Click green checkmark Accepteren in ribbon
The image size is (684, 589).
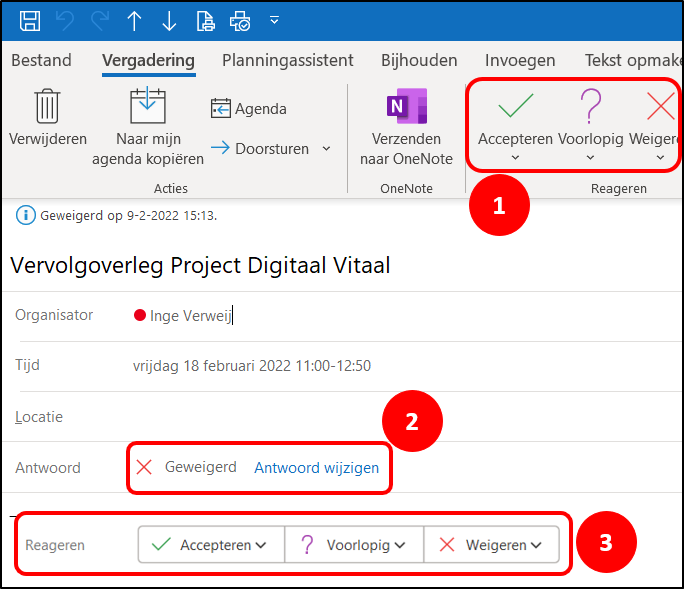[x=516, y=106]
